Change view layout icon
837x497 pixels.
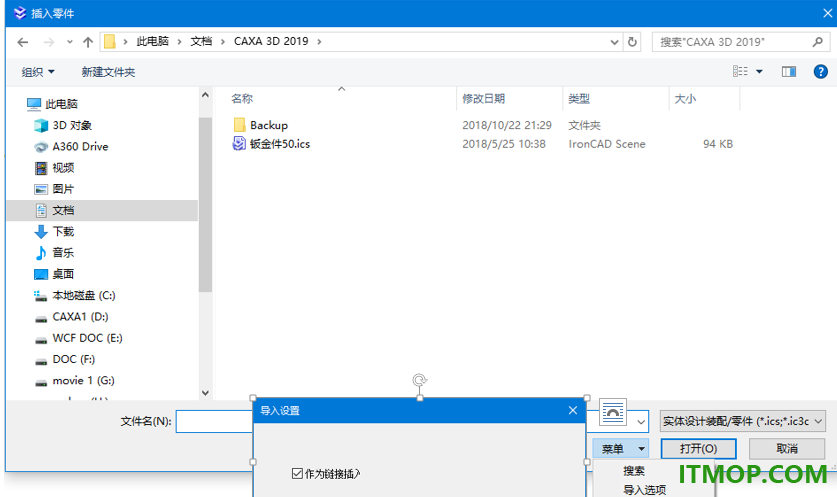tap(740, 72)
